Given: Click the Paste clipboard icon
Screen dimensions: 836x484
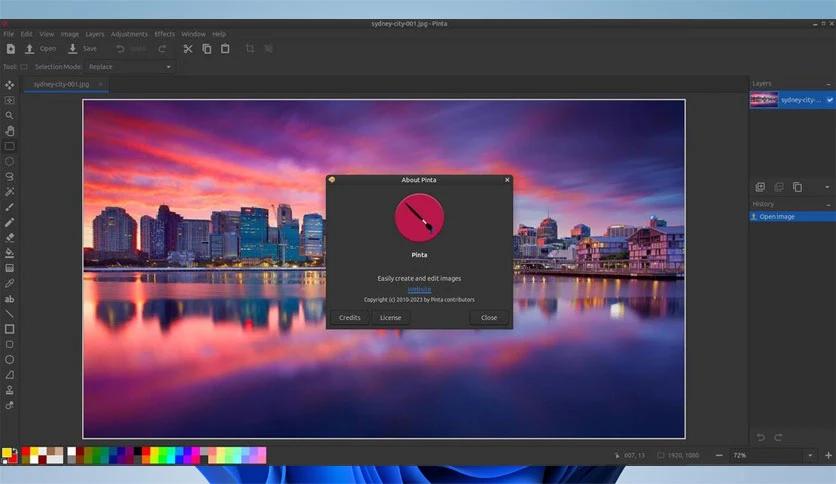Looking at the screenshot, I should 225,49.
